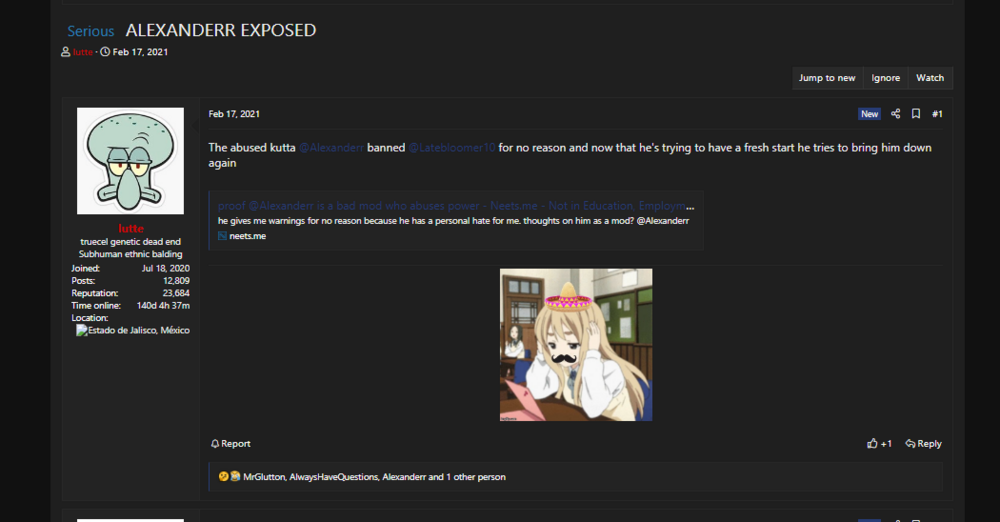Click the neets.me favicon in link preview

223,236
